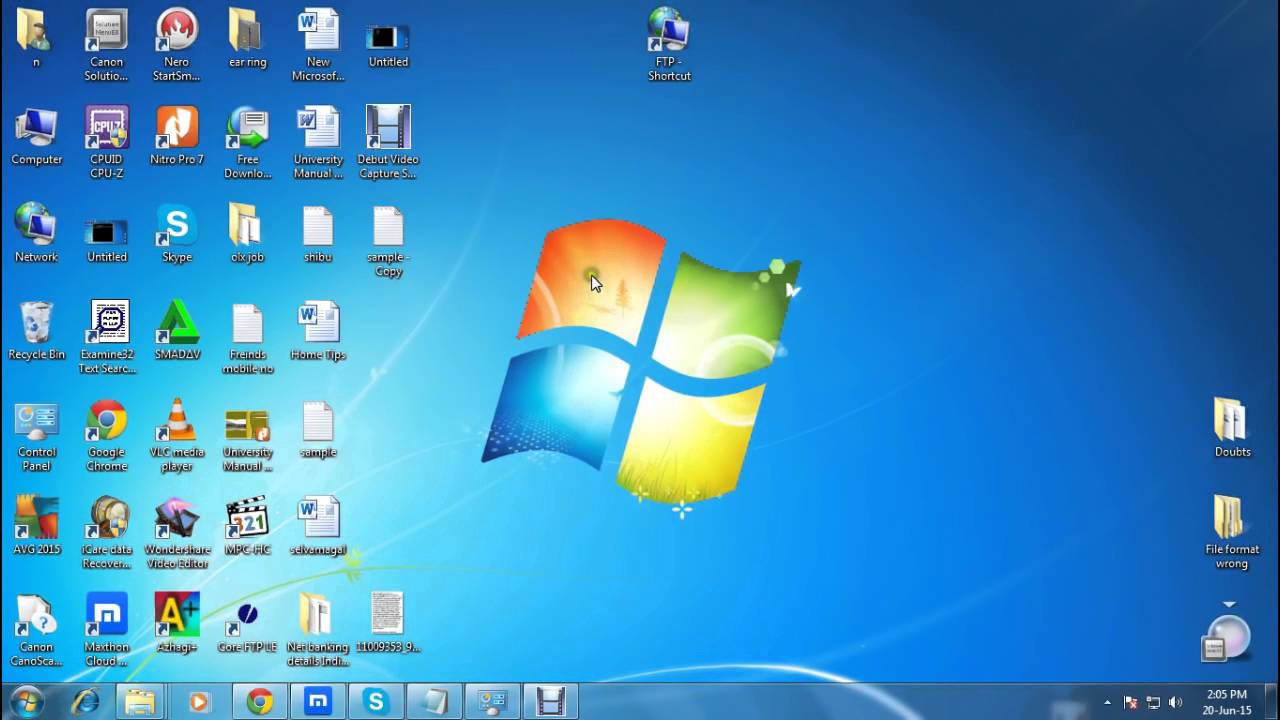Open the 'Doubts' folder
Screen dimensions: 1280x720
1232,429
